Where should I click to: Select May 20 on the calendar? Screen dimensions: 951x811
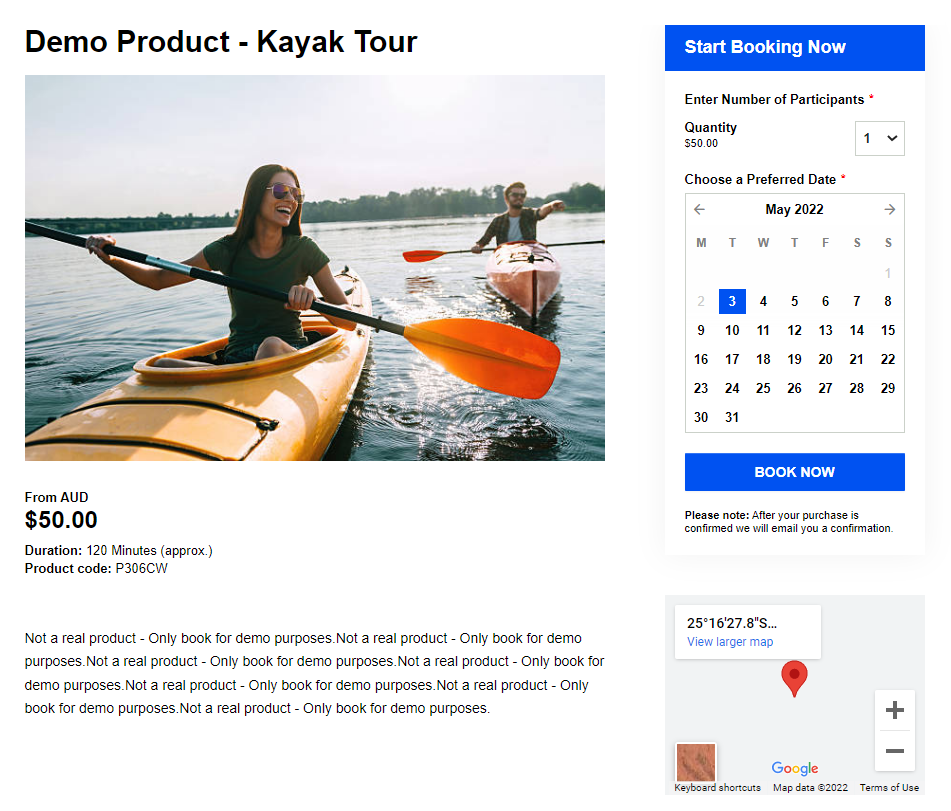[825, 360]
